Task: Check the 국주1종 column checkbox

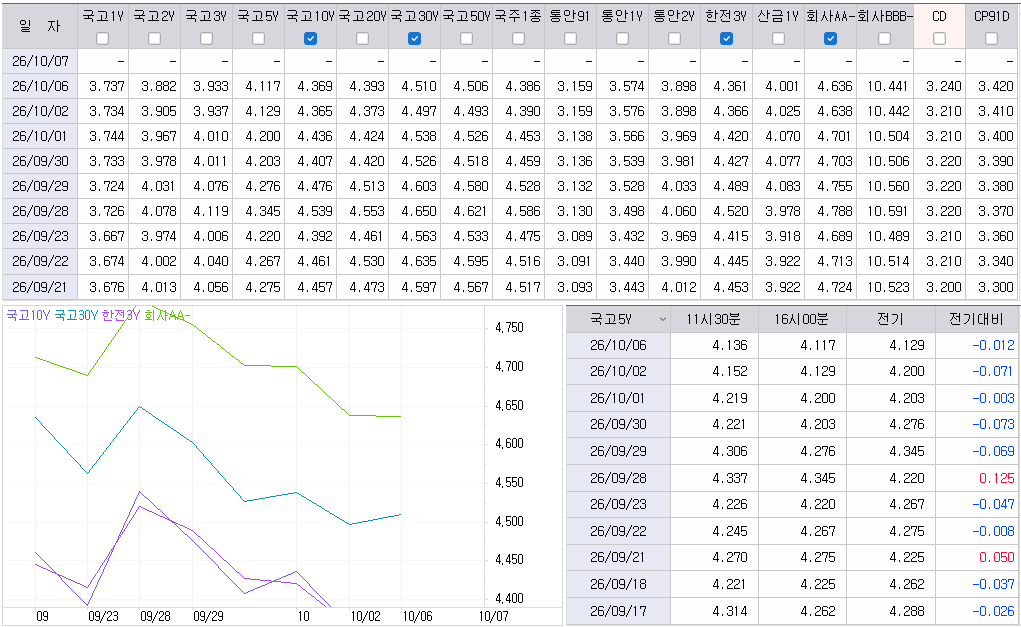Action: pos(518,39)
